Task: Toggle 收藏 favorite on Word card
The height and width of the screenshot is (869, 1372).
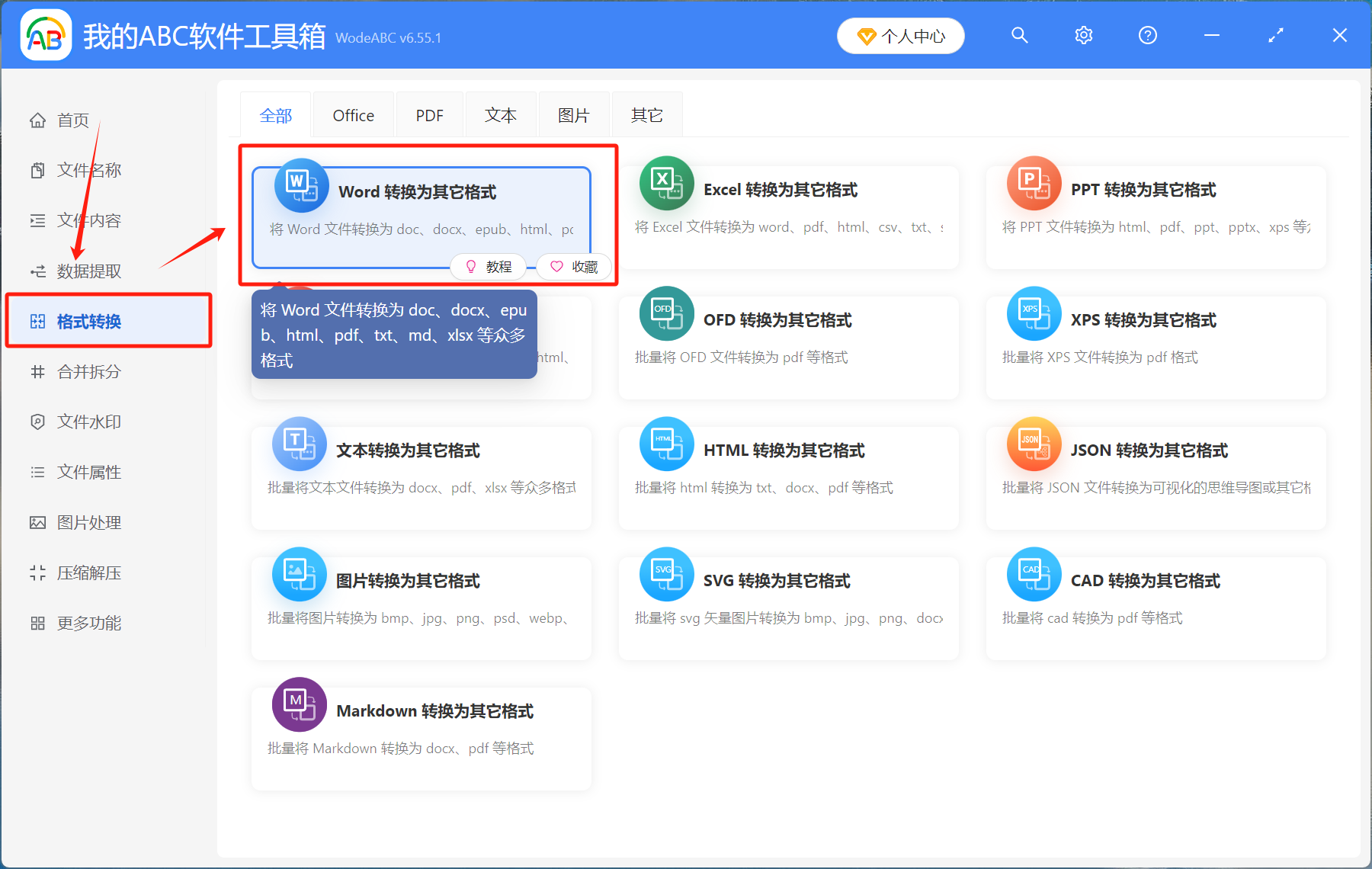Action: point(574,267)
